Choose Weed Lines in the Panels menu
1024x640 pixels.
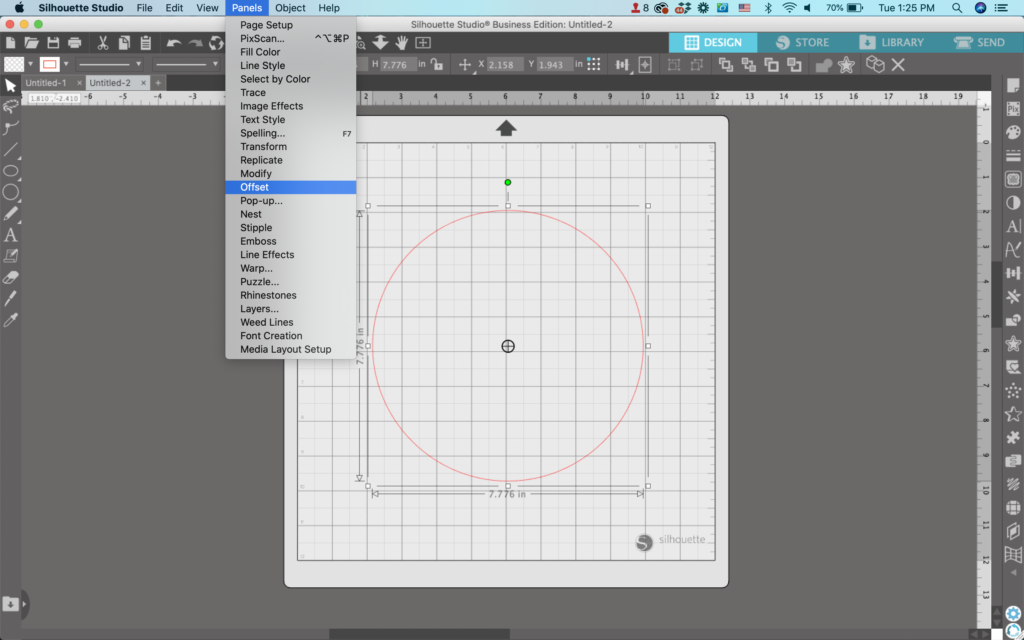coord(291,323)
